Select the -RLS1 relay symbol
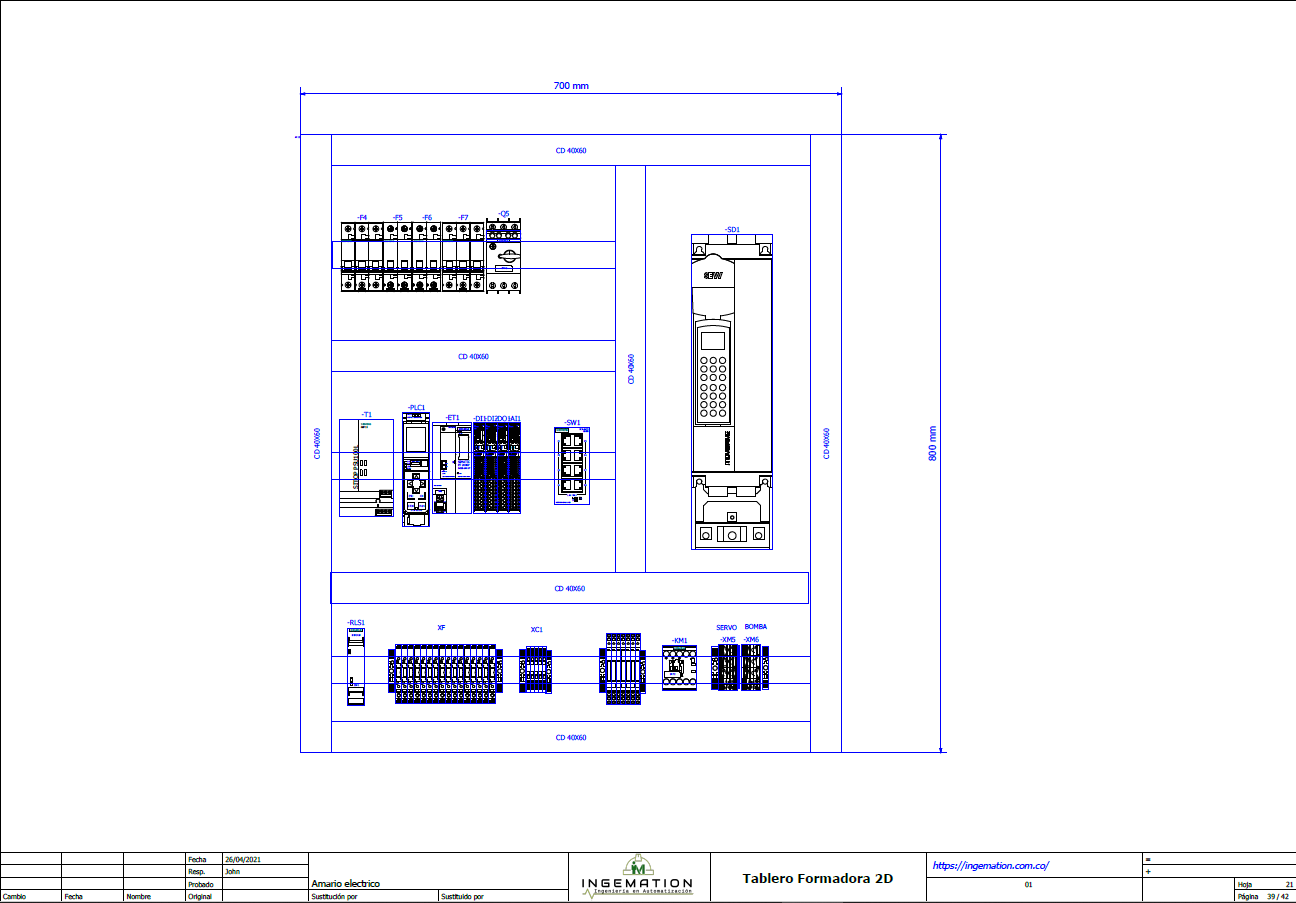 point(356,667)
